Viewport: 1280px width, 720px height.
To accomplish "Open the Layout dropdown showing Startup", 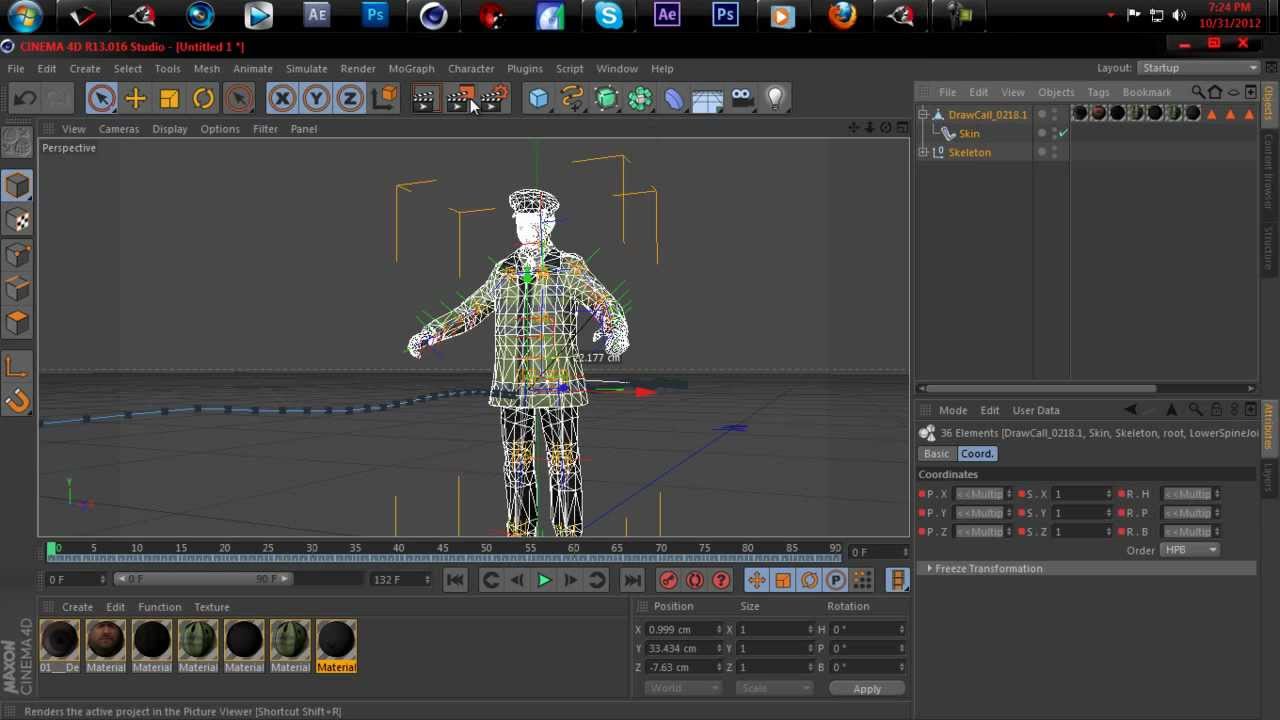I will 1198,68.
